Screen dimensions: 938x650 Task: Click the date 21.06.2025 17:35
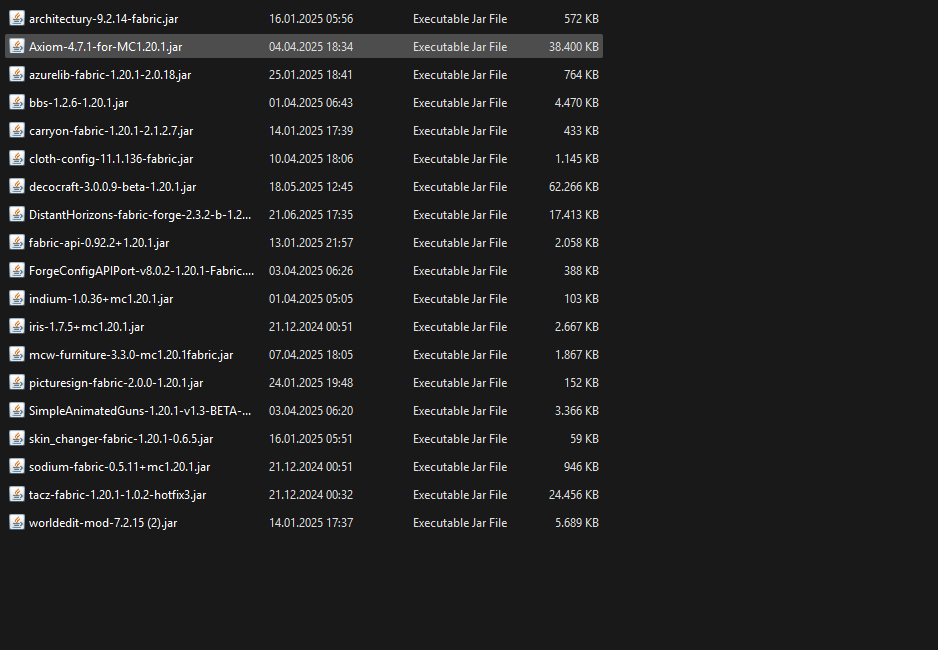coord(310,215)
